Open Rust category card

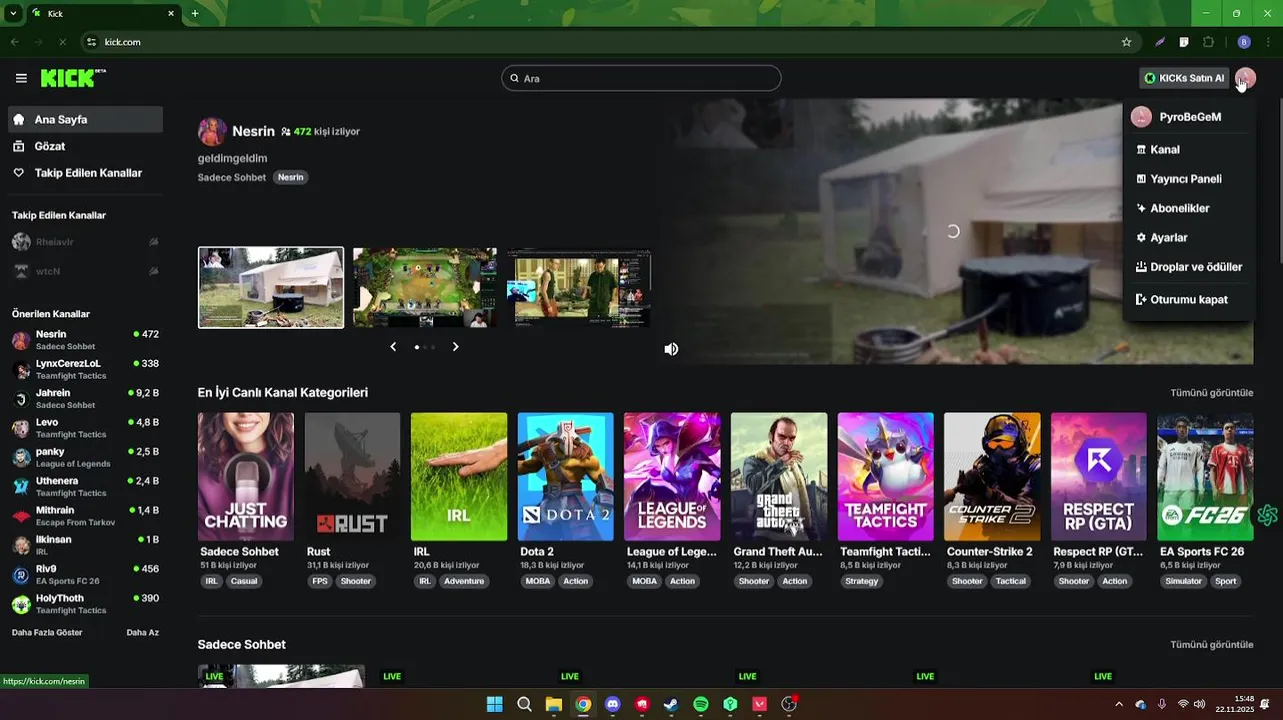tap(353, 477)
